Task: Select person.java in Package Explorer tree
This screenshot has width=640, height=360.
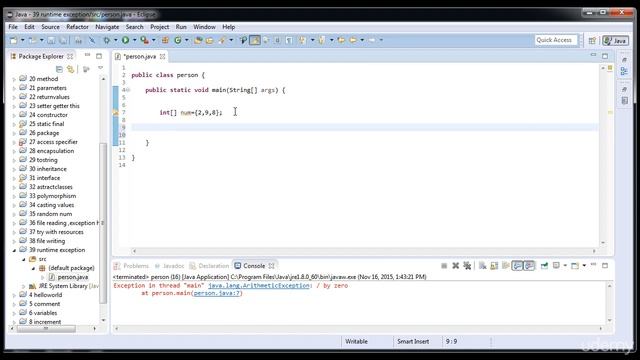Action: click(72, 277)
